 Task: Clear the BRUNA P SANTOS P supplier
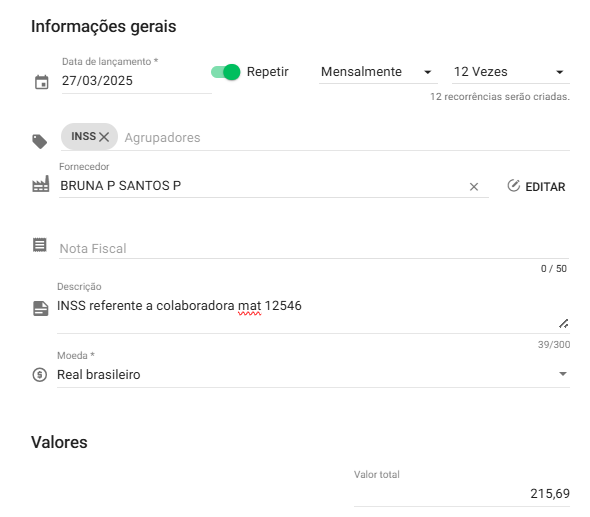[x=474, y=187]
